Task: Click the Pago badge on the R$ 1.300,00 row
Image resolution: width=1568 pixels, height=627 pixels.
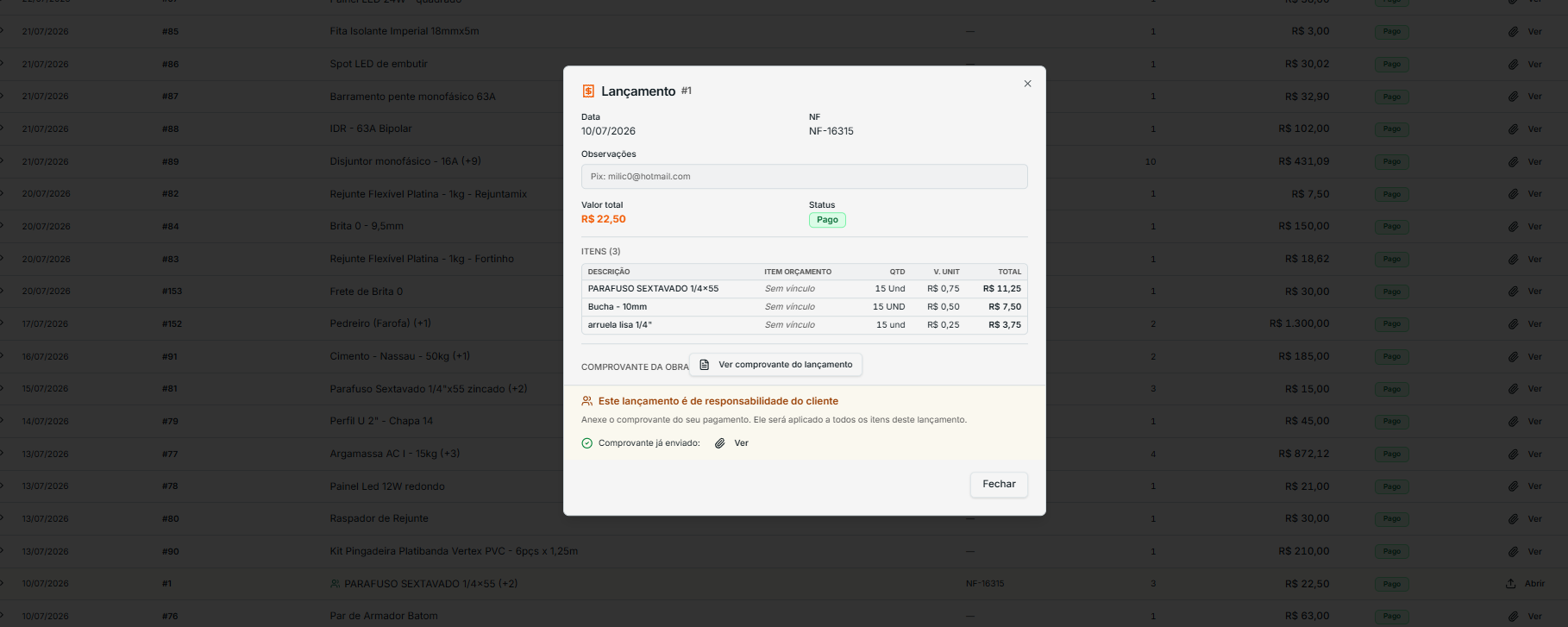Action: click(1392, 324)
